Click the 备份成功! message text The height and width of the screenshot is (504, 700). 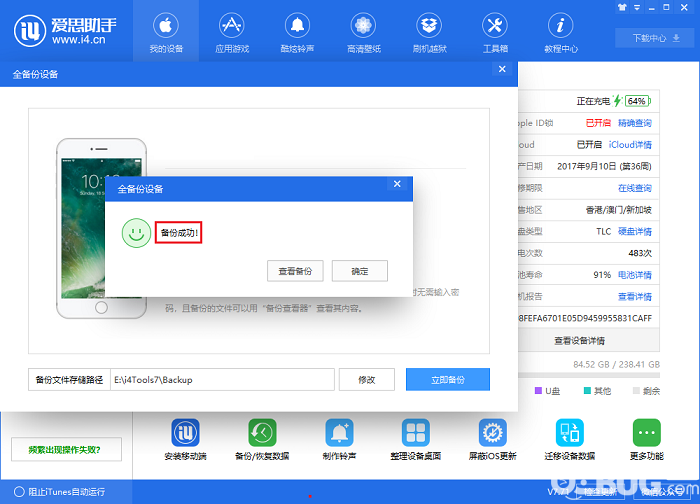179,233
